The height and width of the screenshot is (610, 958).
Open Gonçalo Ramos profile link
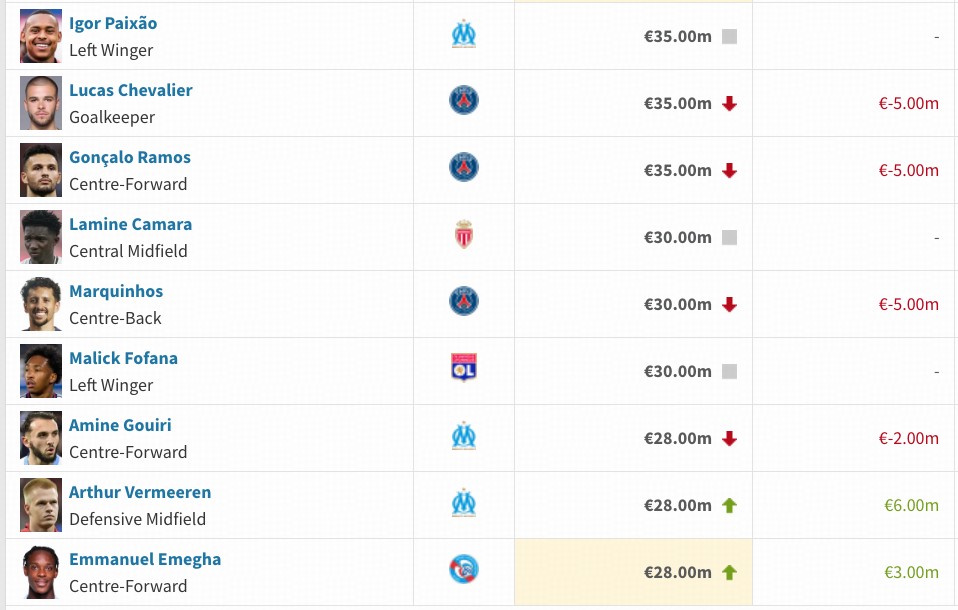tap(129, 157)
